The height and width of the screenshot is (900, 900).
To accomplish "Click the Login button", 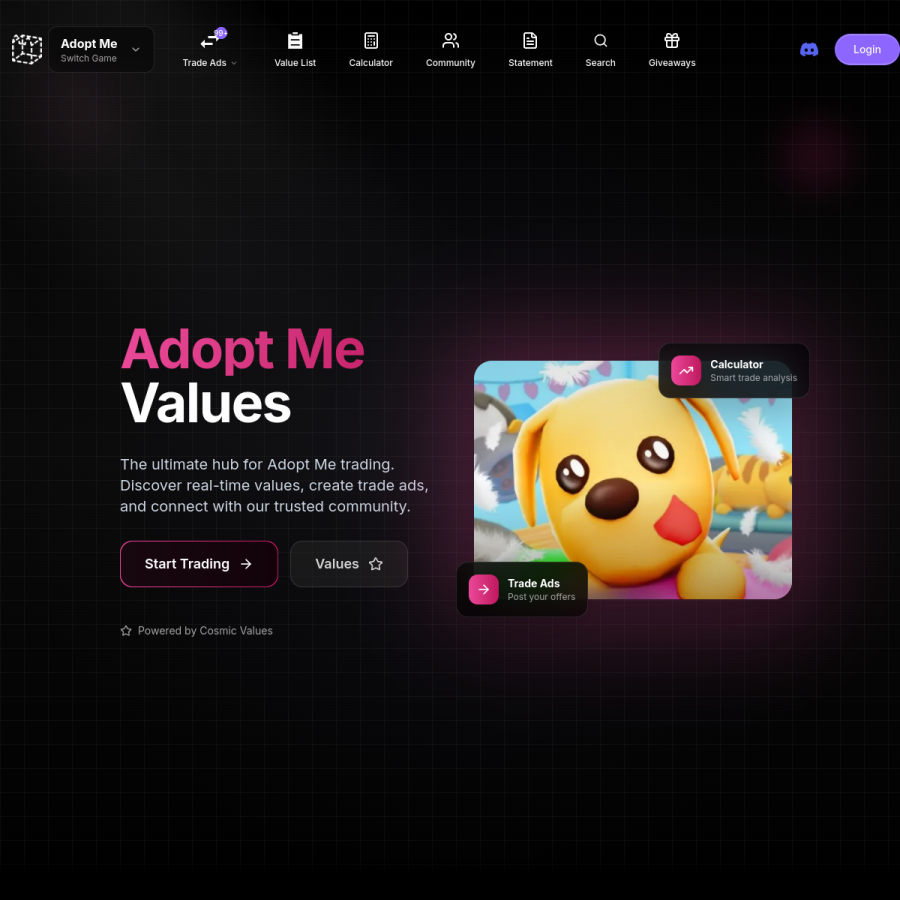I will [x=867, y=49].
